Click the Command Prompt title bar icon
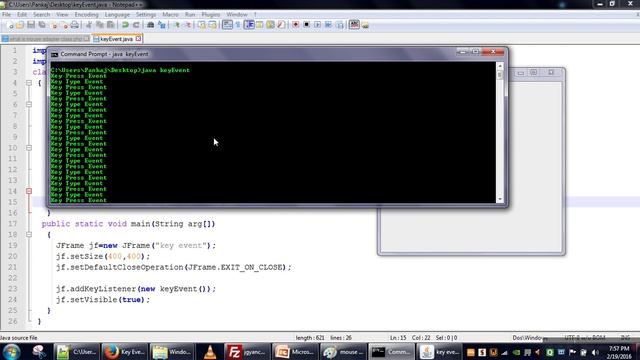The height and width of the screenshot is (360, 640). tap(54, 54)
